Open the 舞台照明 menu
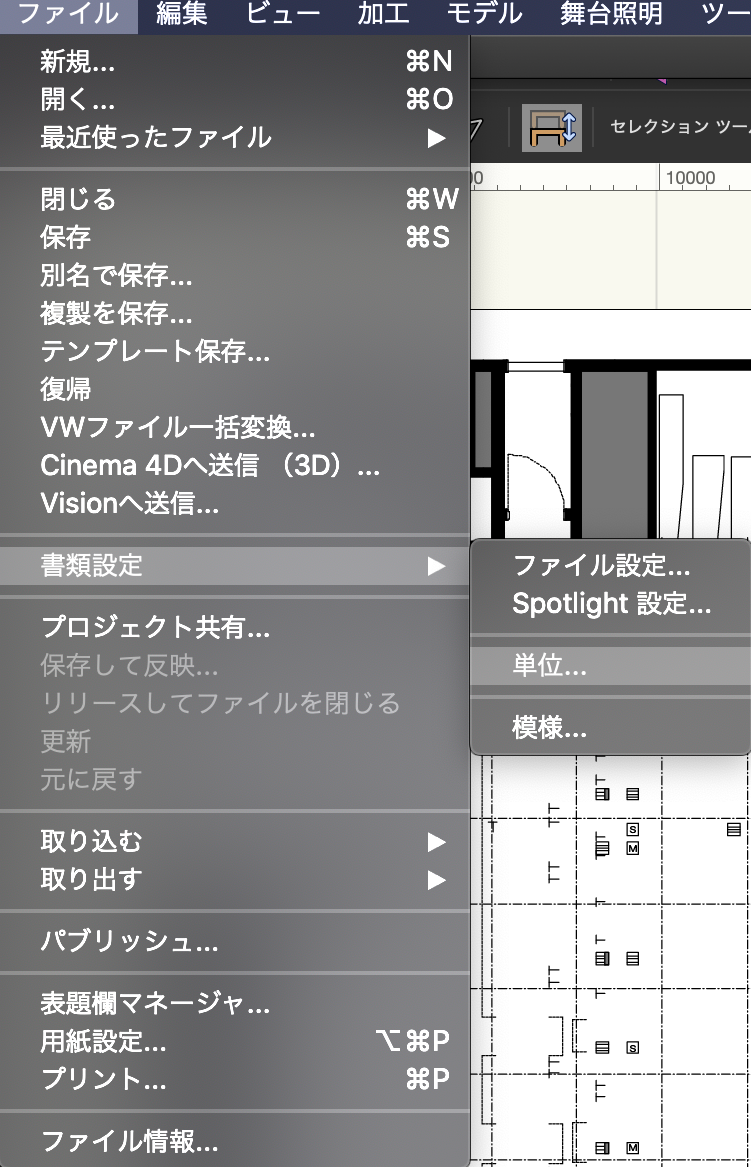751x1167 pixels. (x=611, y=15)
